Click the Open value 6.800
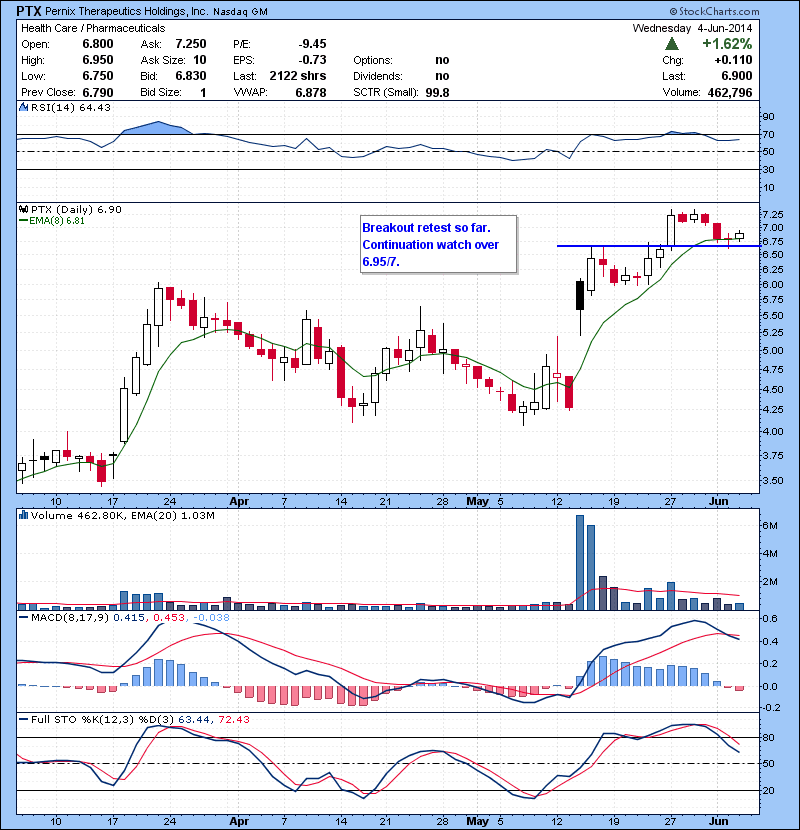This screenshot has width=800, height=830. pyautogui.click(x=98, y=44)
